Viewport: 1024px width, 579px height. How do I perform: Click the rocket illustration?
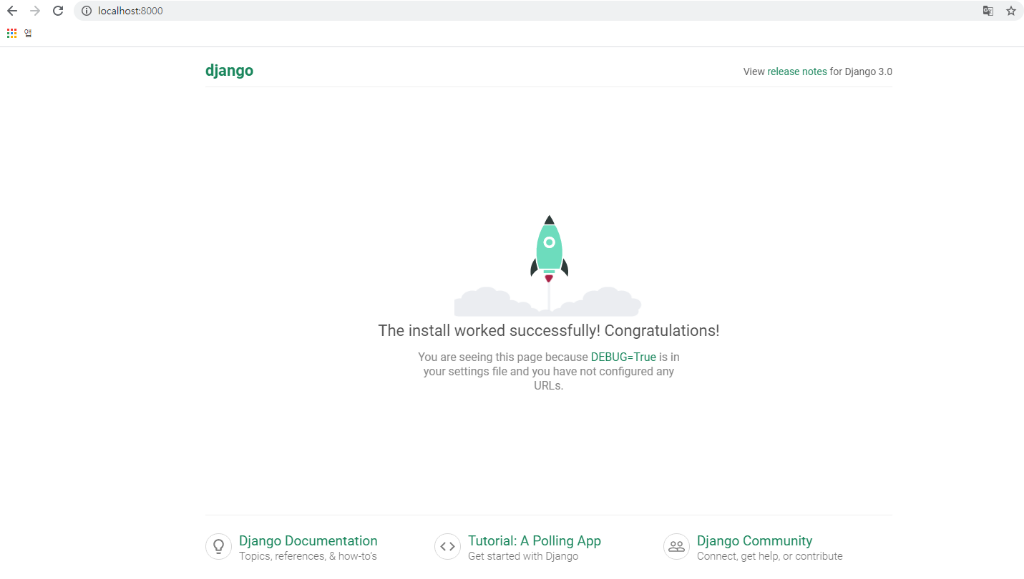pos(549,264)
